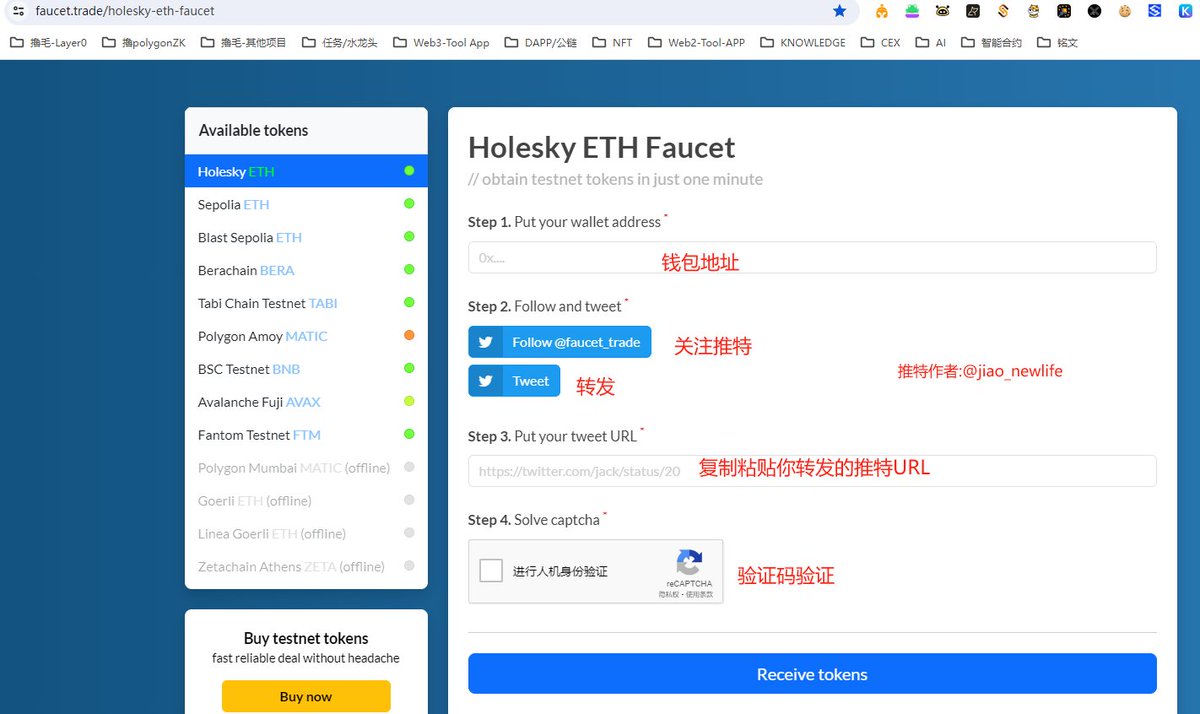This screenshot has width=1200, height=714.
Task: Open site information icon beside the URL
Action: click(x=17, y=11)
